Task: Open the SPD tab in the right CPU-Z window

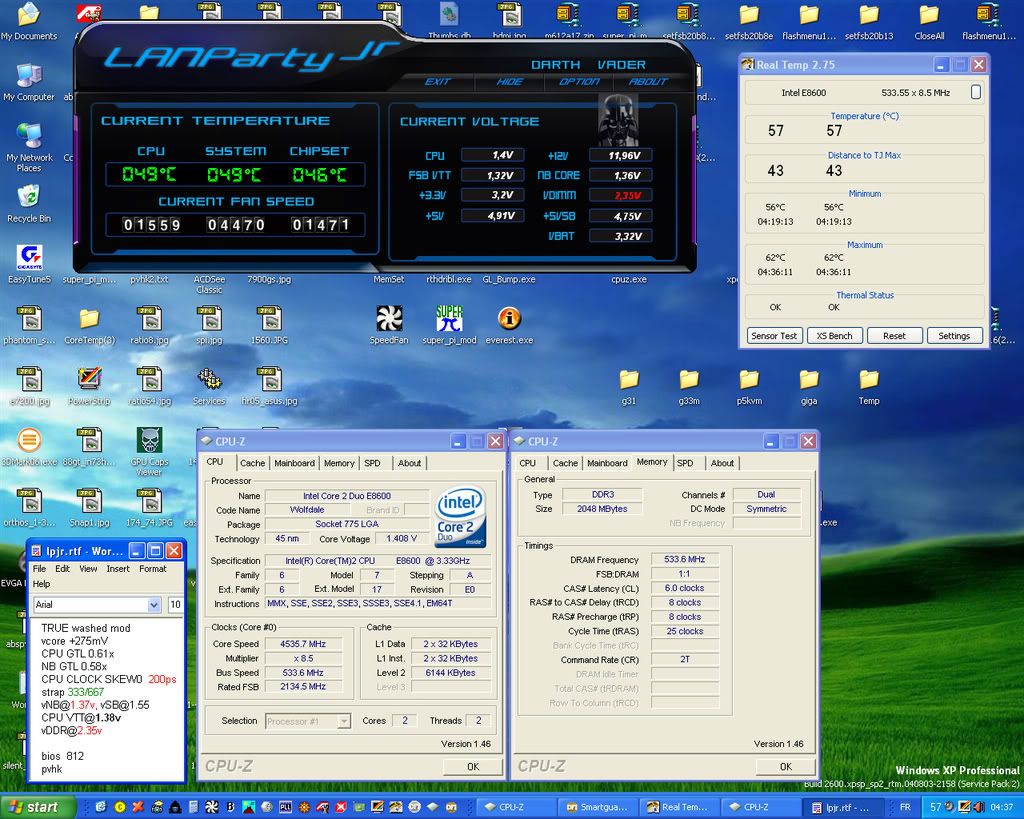Action: pos(685,463)
